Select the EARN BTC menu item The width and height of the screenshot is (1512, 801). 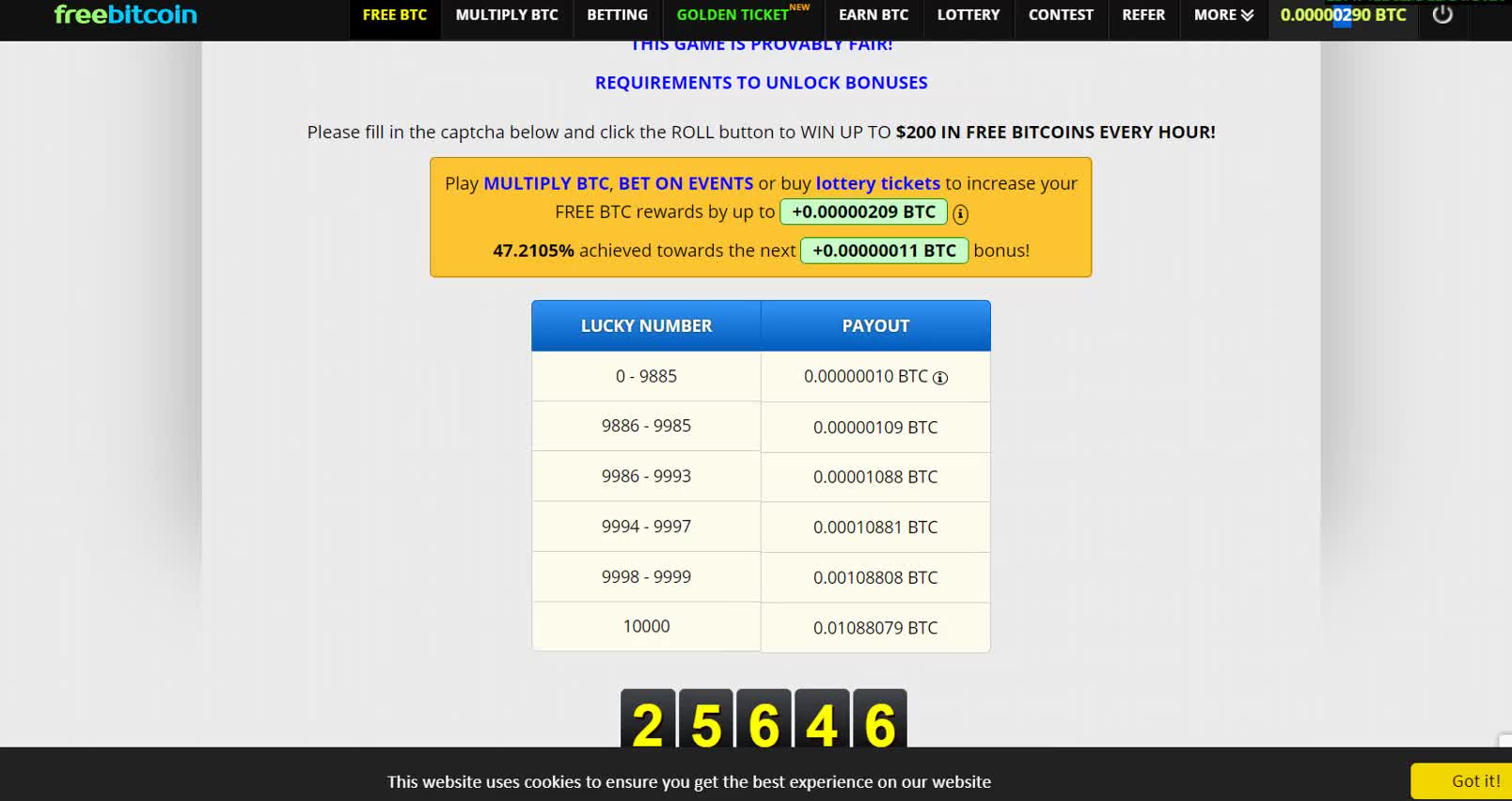(874, 15)
